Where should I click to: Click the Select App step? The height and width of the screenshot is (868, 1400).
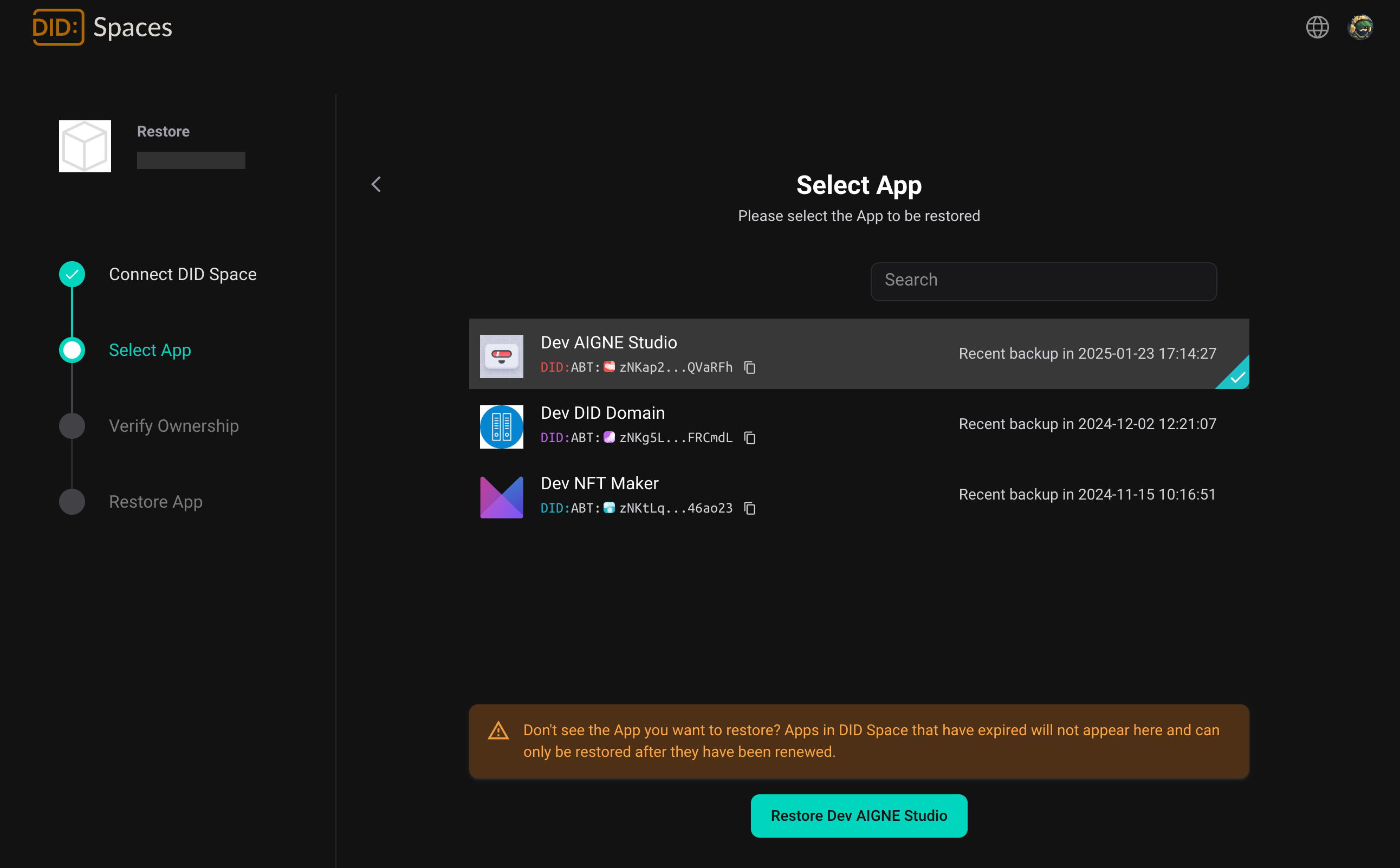click(150, 350)
